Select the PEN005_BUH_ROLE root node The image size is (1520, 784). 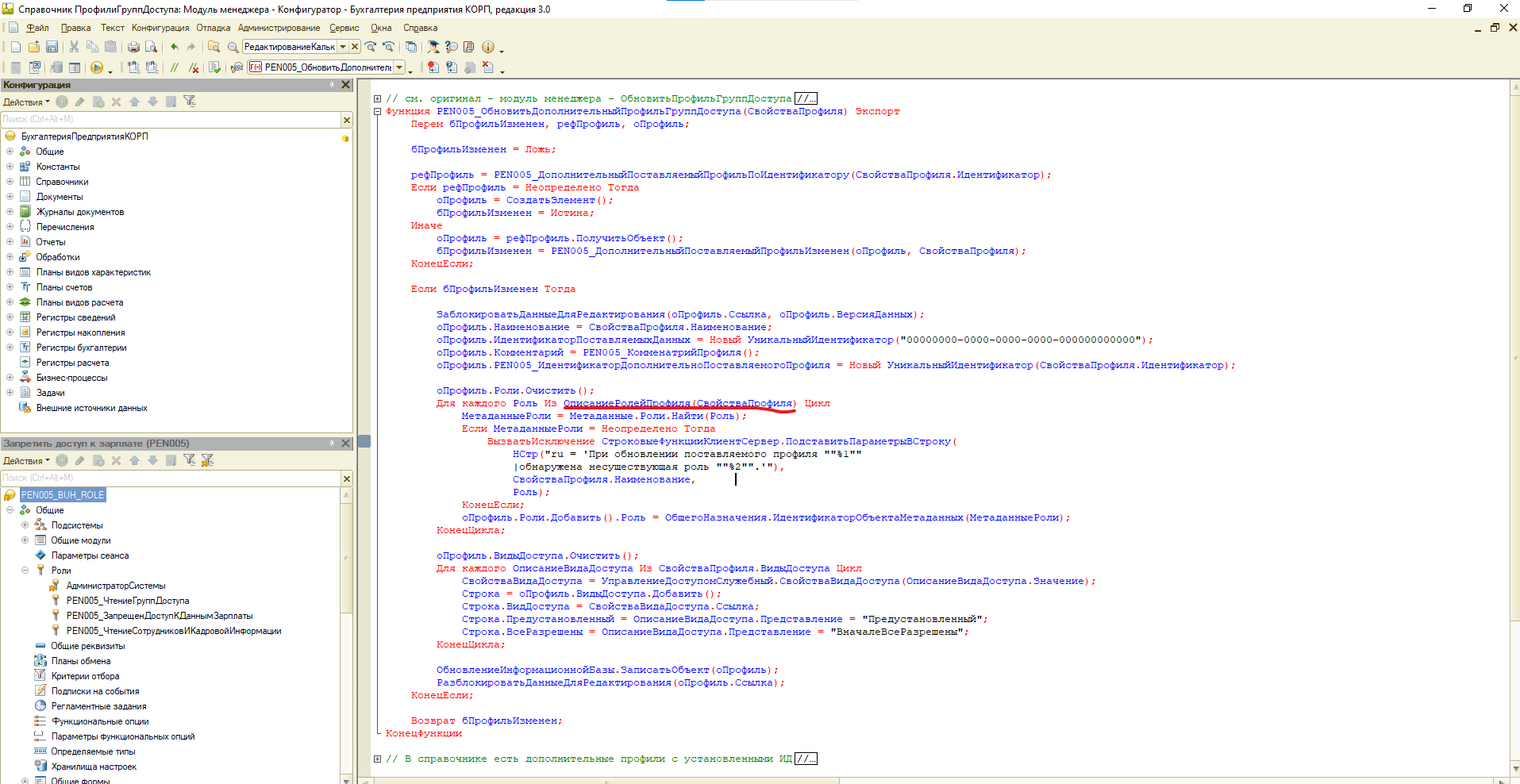(63, 495)
